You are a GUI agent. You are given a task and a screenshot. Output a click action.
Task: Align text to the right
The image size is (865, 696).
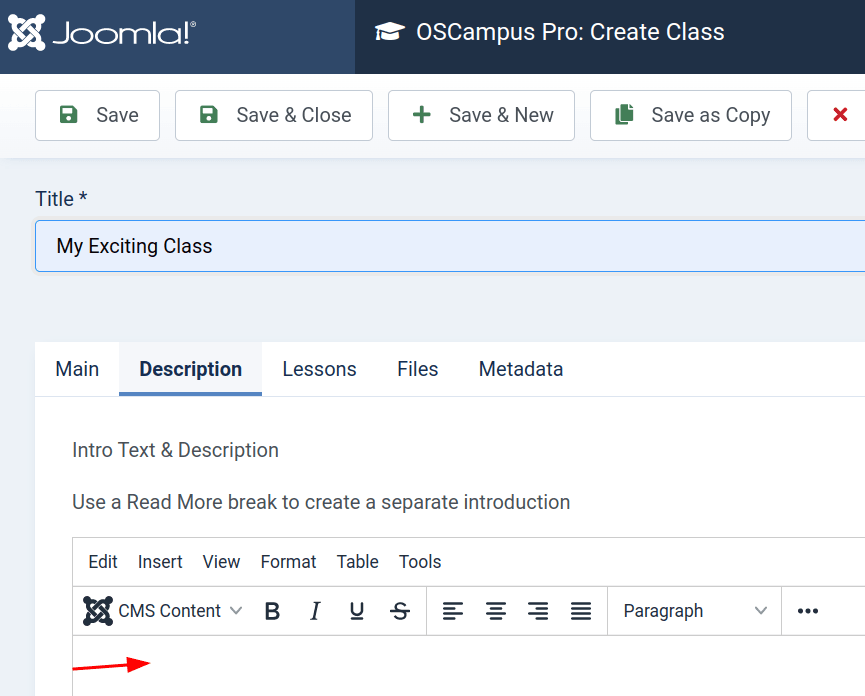(538, 611)
